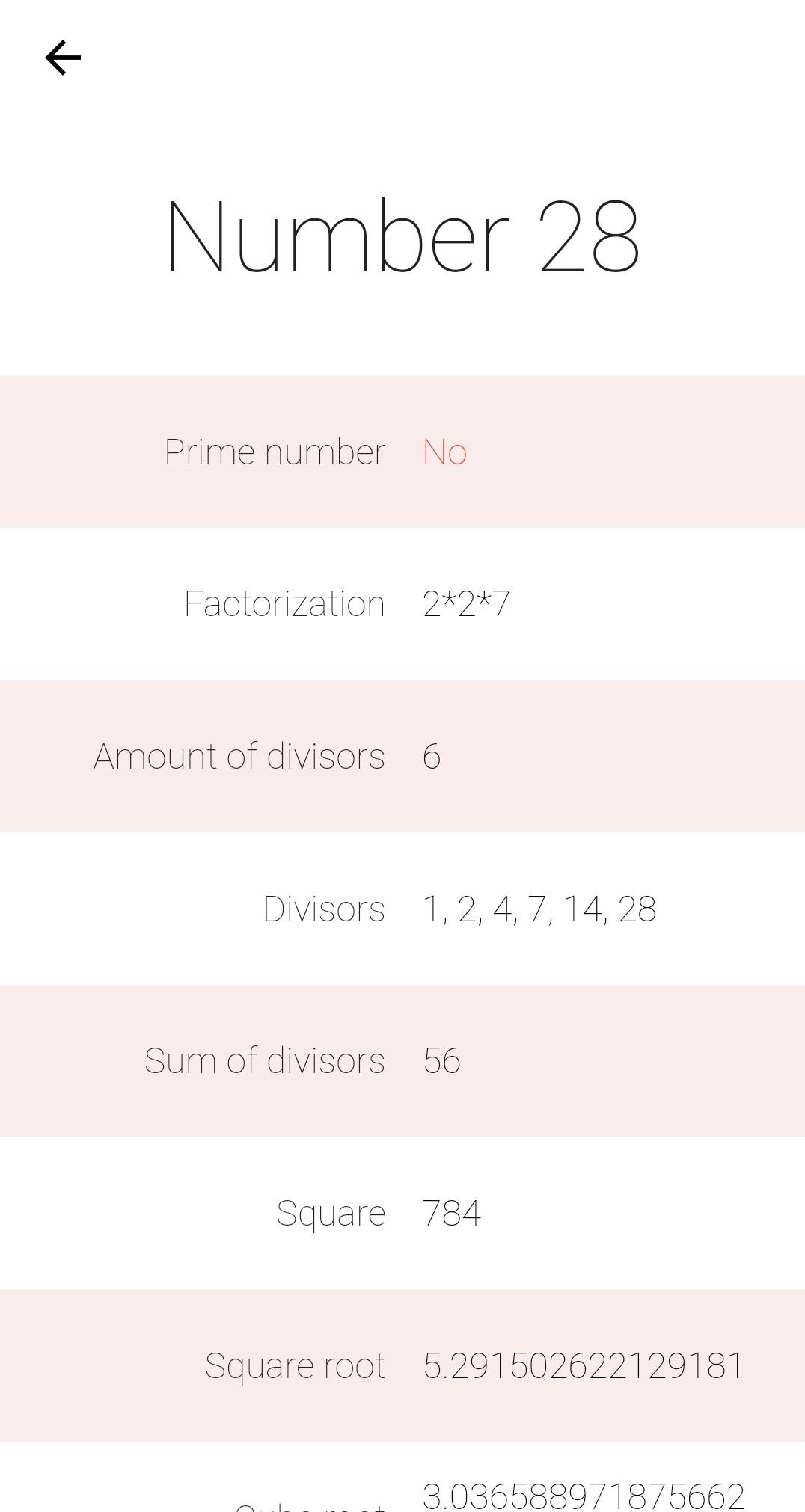Tap the divisors list 1, 2, 4, 7, 14, 28
This screenshot has width=805, height=1512.
coord(539,909)
